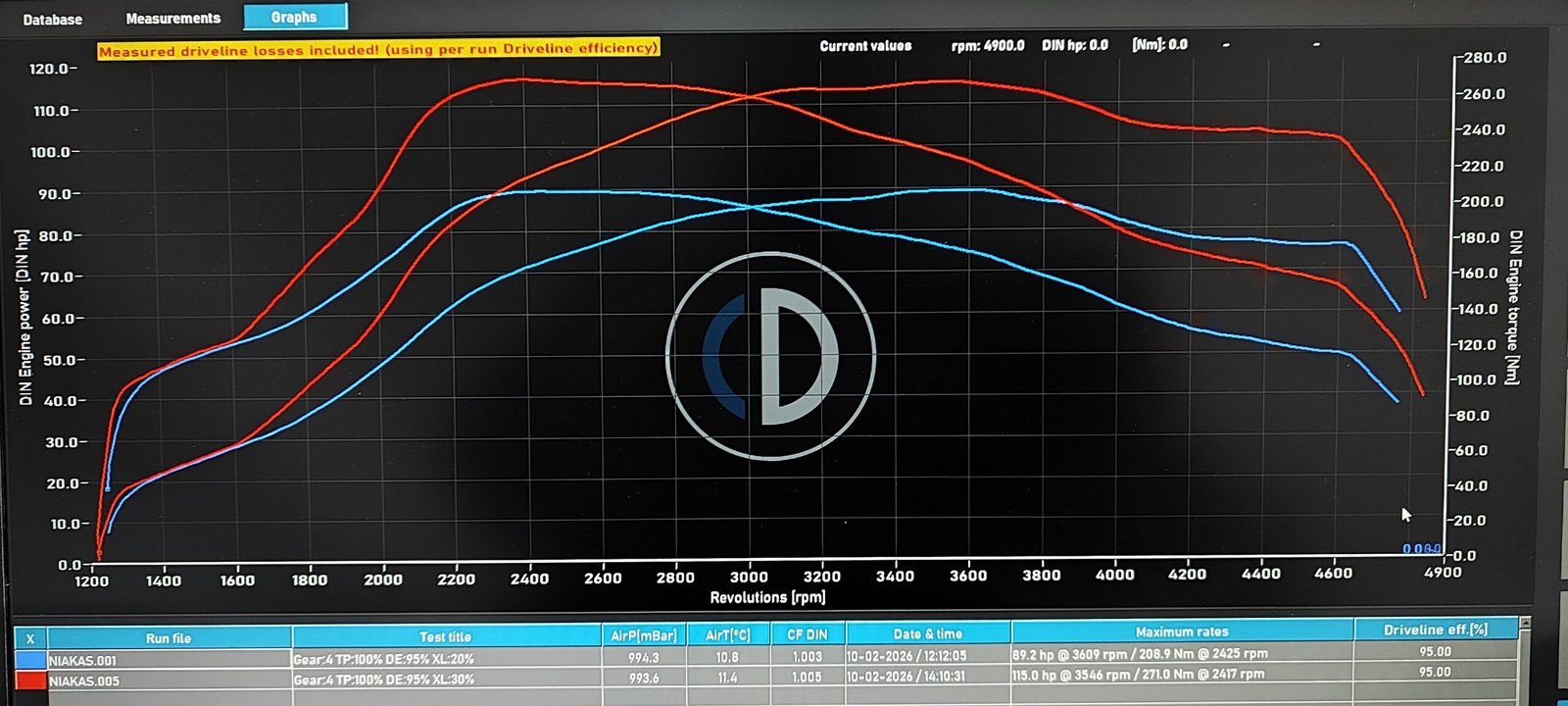The width and height of the screenshot is (1568, 706).
Task: Select the NIAKAS.005 run file row
Action: pyautogui.click(x=169, y=681)
